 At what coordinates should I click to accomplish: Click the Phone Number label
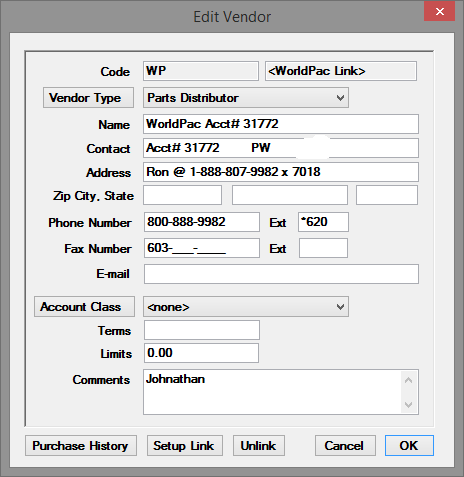click(x=90, y=223)
